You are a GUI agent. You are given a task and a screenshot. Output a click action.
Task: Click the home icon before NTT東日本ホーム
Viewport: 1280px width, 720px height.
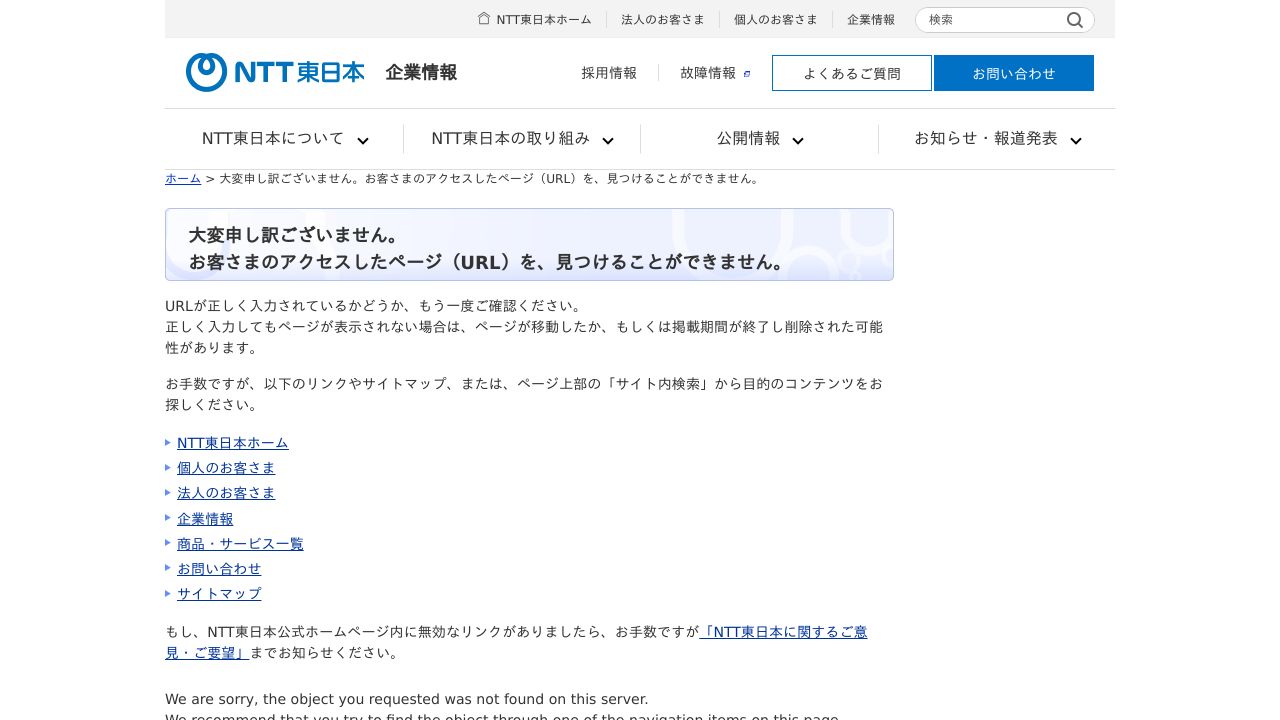coord(483,19)
